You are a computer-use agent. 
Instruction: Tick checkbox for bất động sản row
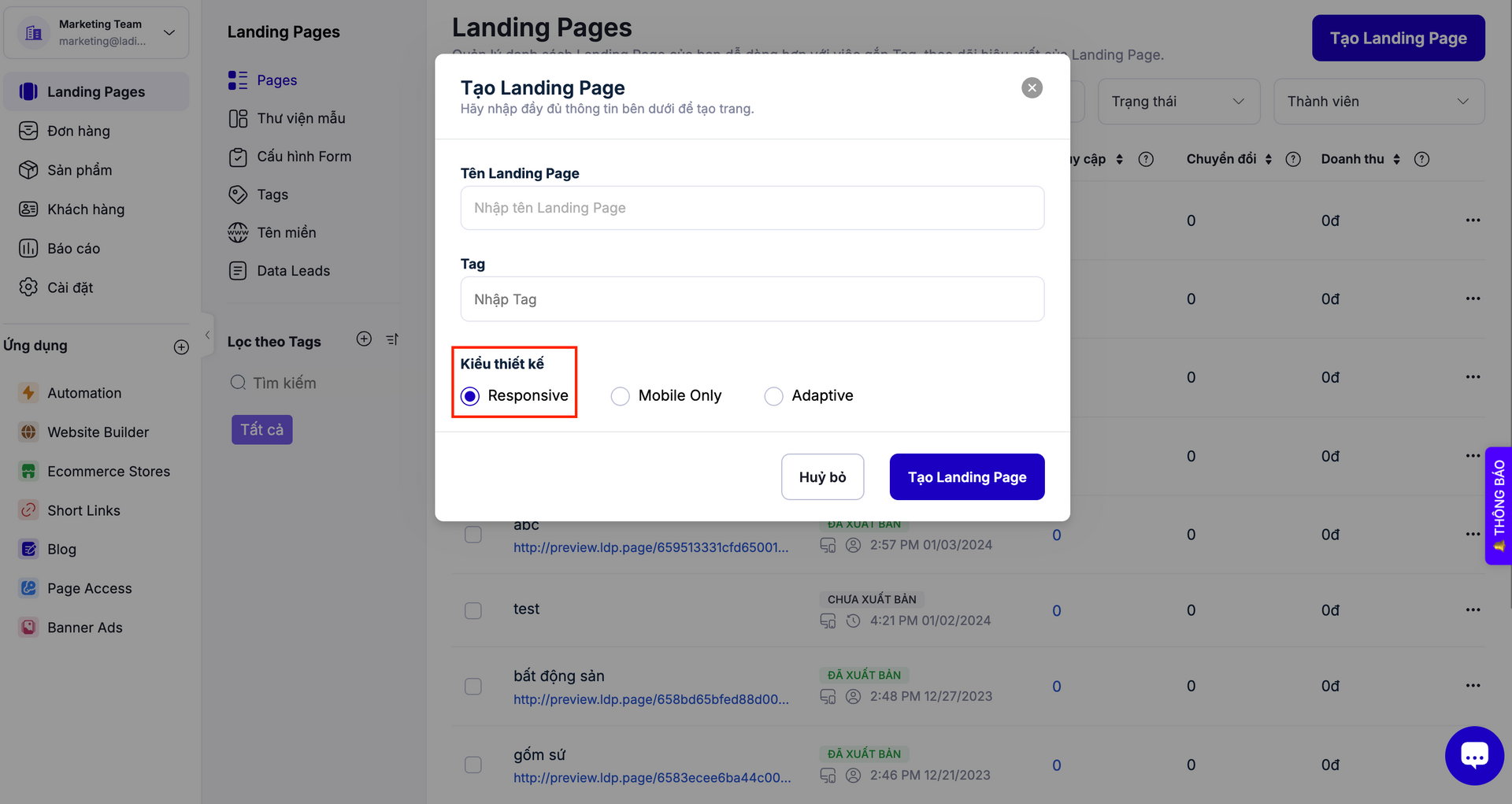(x=473, y=687)
